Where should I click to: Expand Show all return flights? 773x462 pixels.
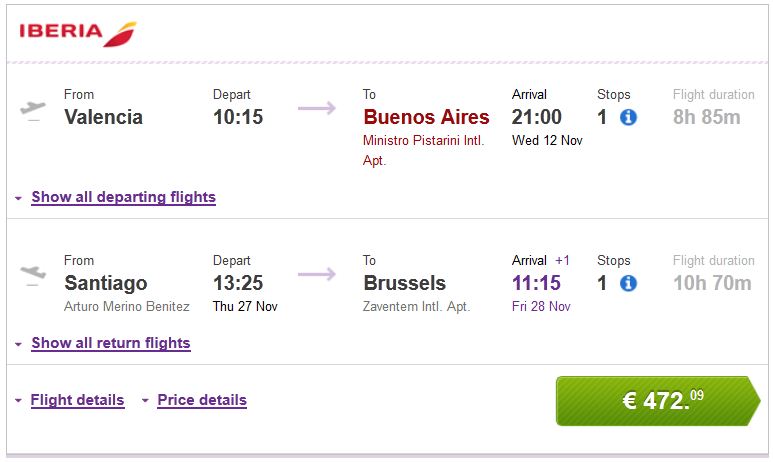[x=110, y=343]
